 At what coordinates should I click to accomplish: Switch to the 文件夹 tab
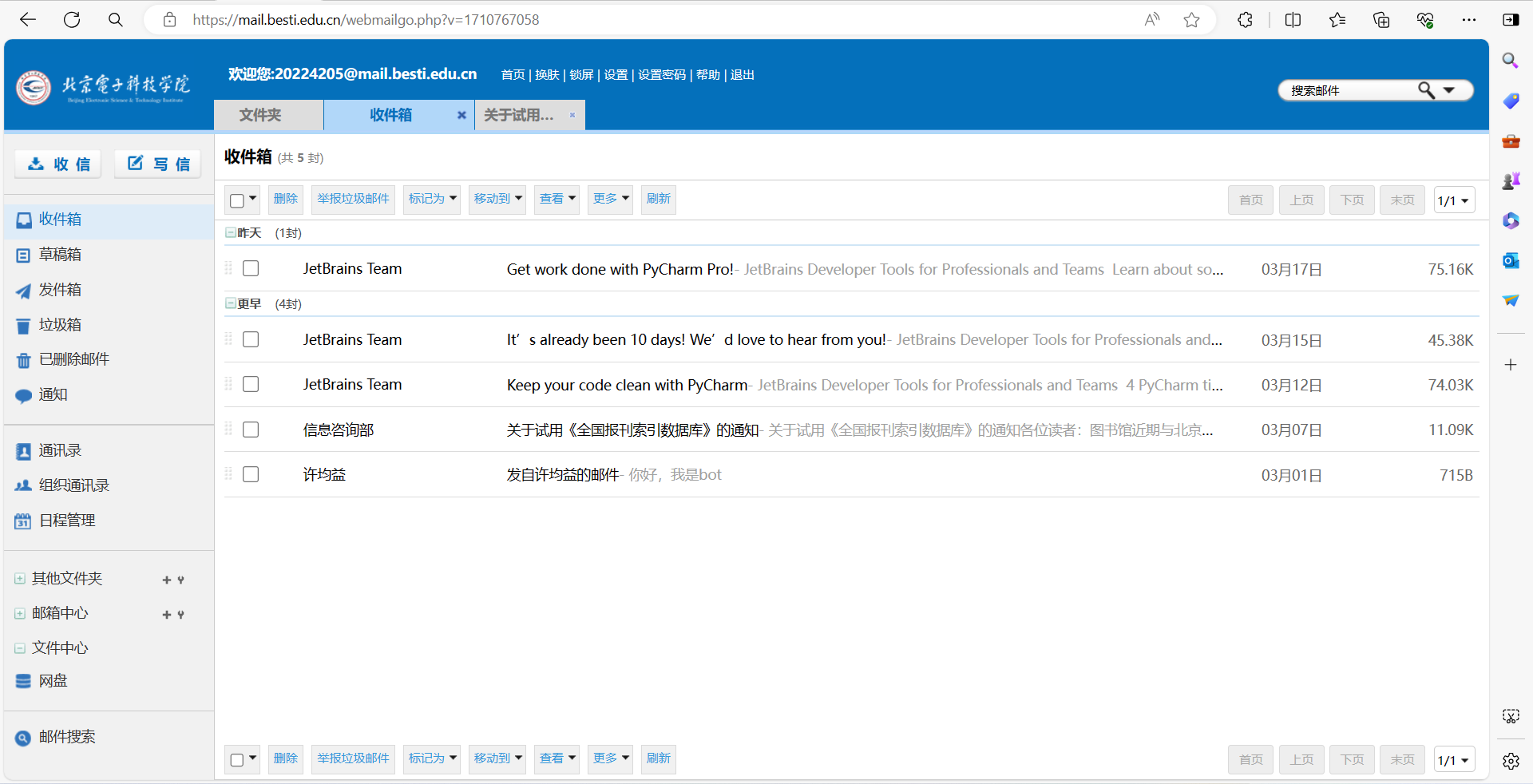(x=260, y=115)
